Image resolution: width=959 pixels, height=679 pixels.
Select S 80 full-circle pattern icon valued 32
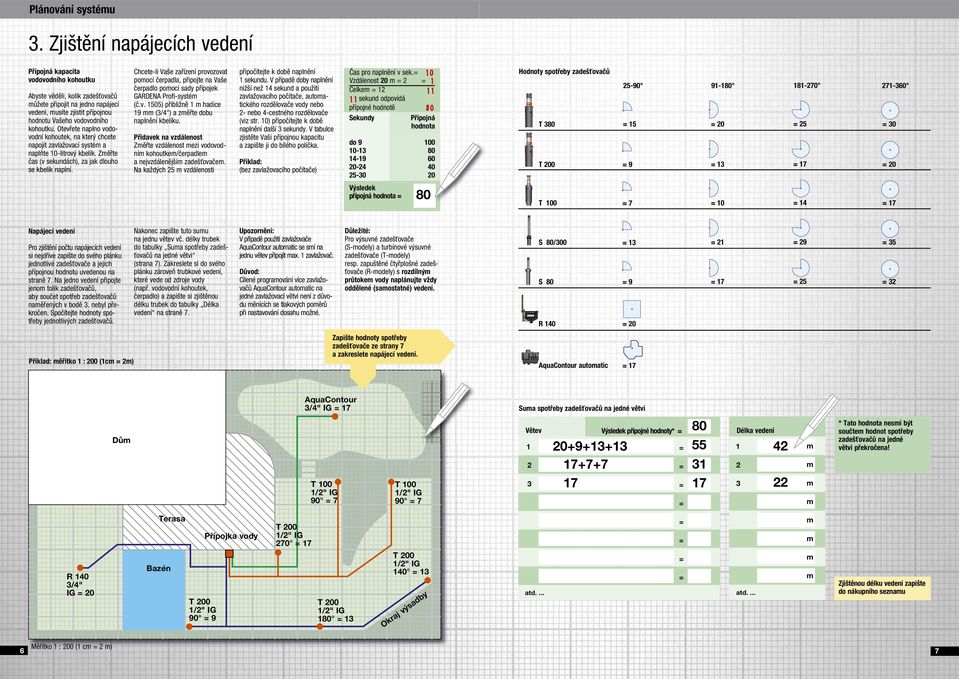point(890,269)
